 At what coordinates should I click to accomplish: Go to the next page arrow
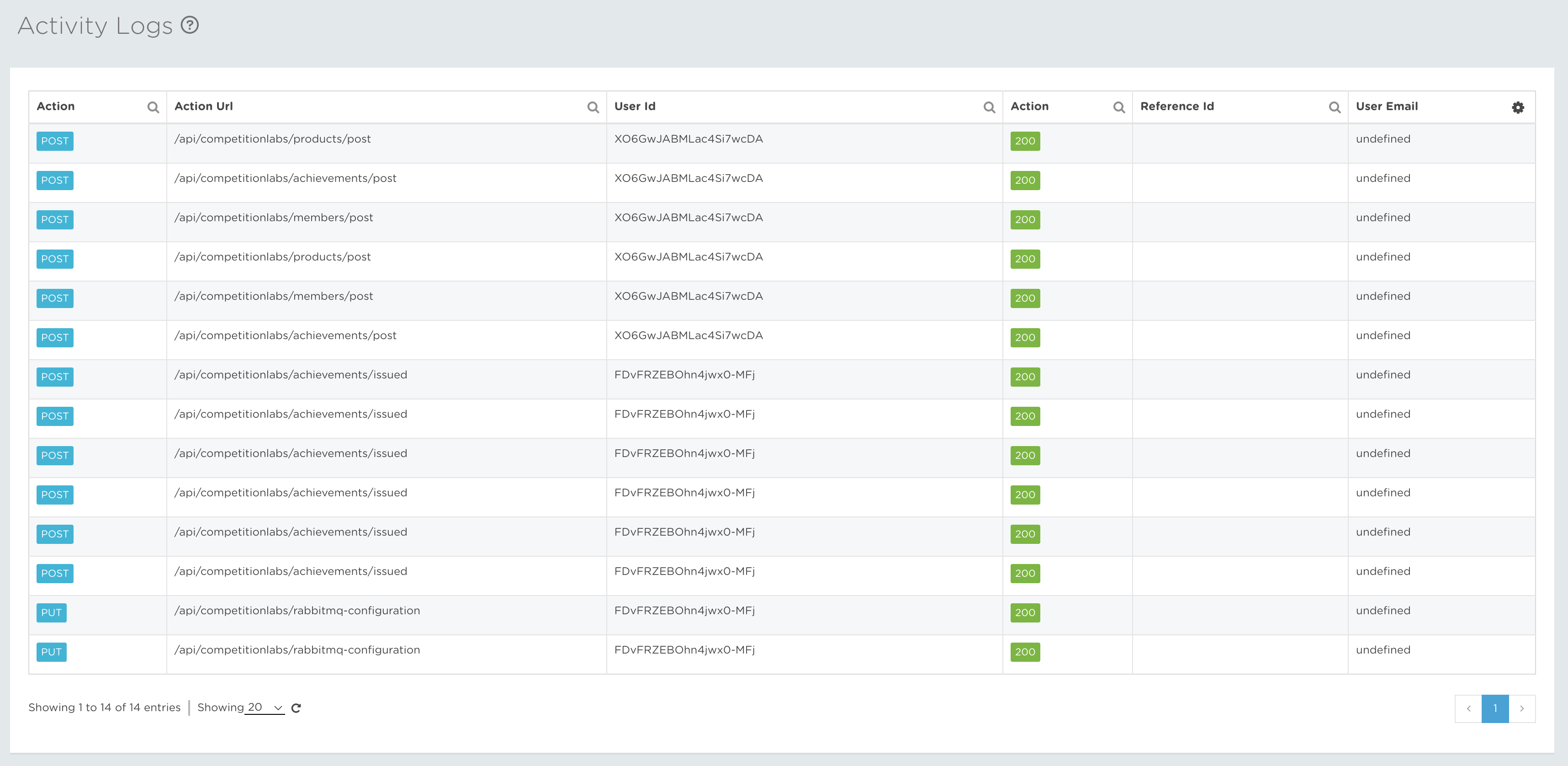pos(1522,708)
